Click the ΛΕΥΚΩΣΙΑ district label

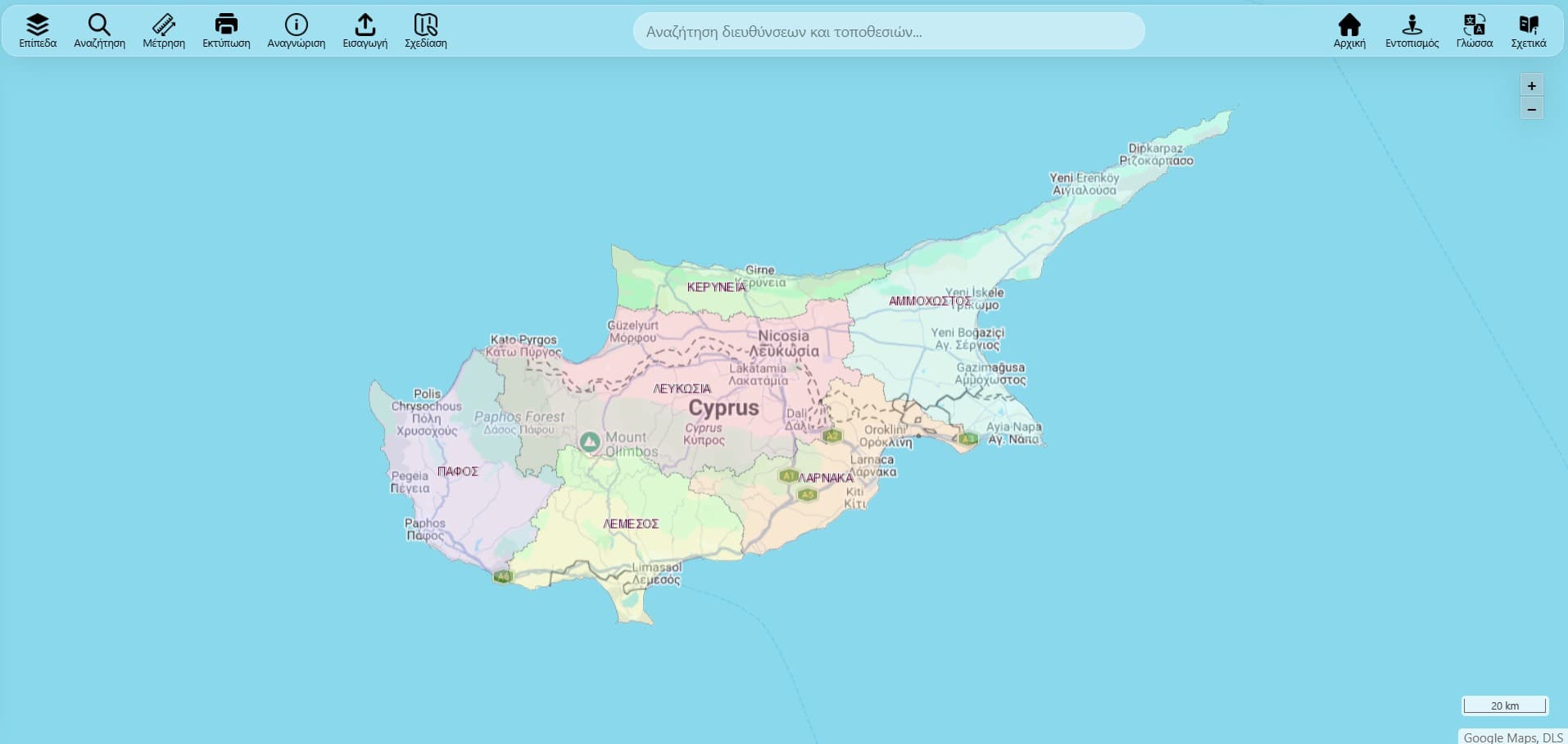coord(682,388)
